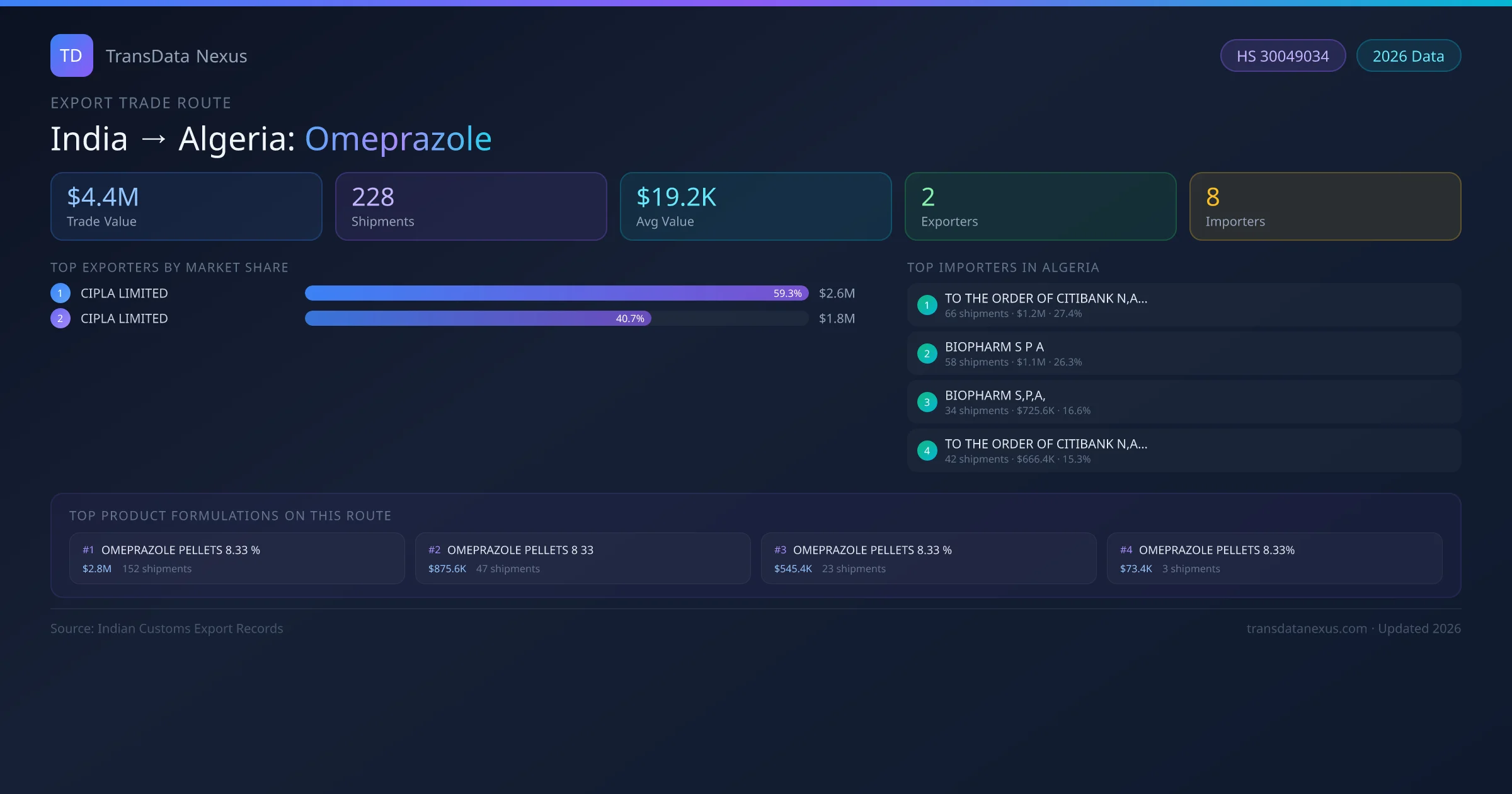
Task: Click rank 2 exporter circle icon
Action: click(60, 318)
